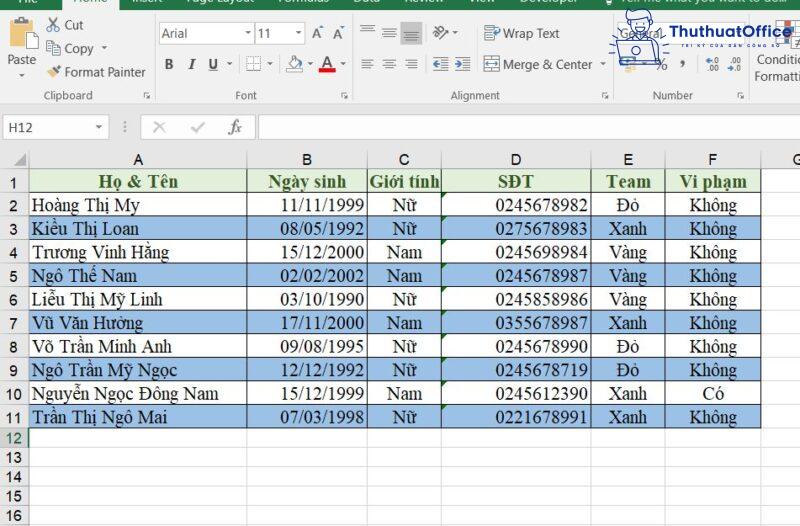The height and width of the screenshot is (526, 800).
Task: Cancel formula entry with X
Action: (159, 127)
